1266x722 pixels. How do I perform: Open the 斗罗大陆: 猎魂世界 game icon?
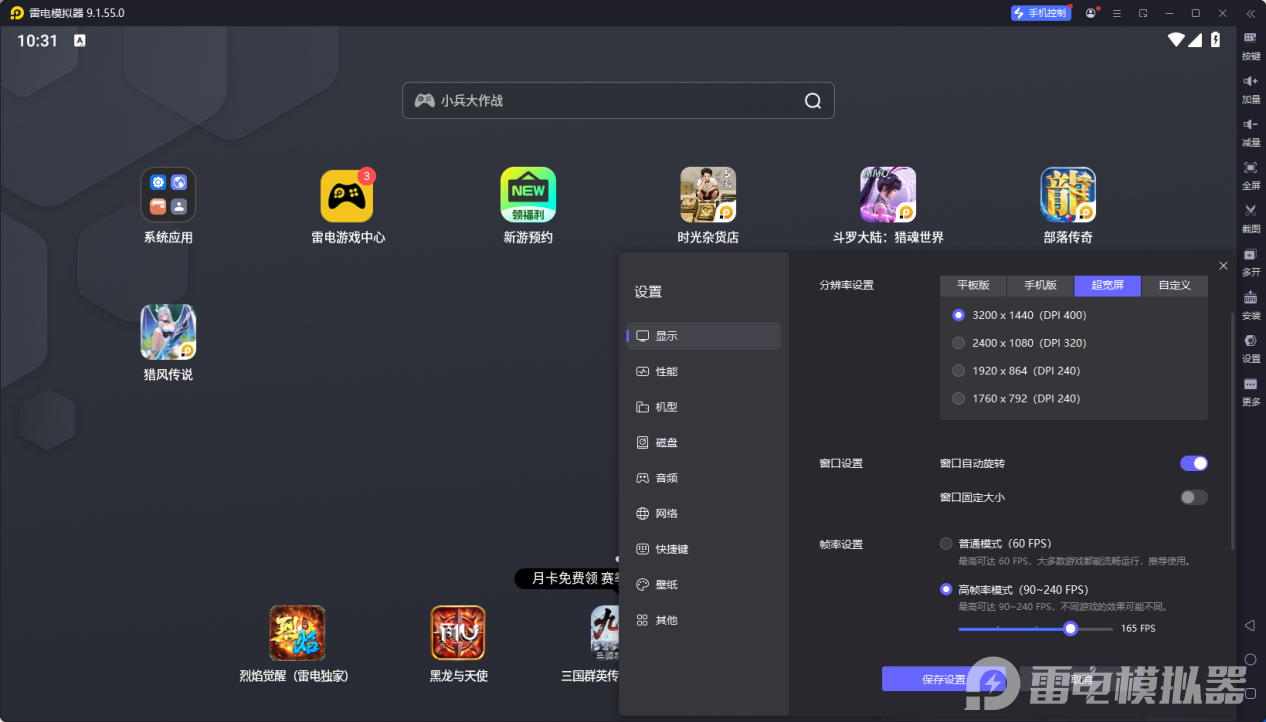pyautogui.click(x=888, y=196)
